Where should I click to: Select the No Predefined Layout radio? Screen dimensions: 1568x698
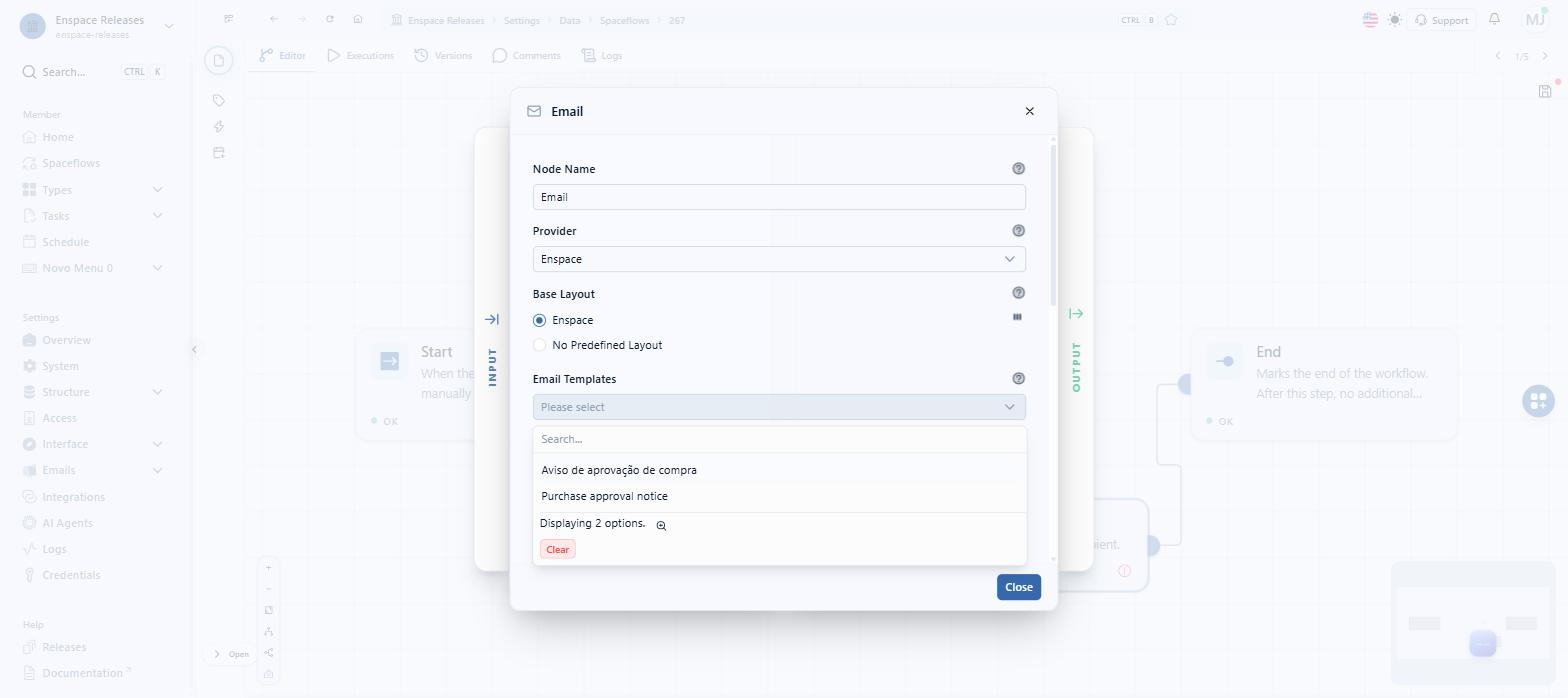point(540,345)
